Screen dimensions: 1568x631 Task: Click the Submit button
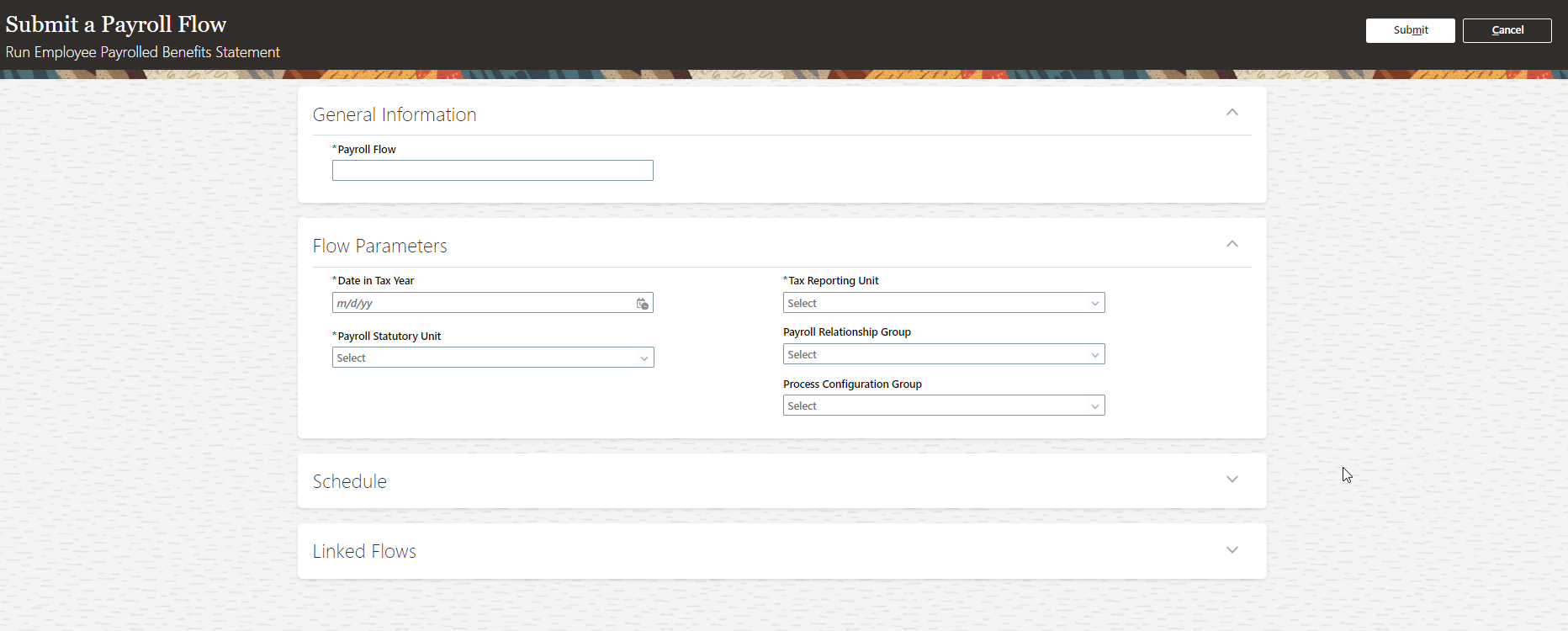[1410, 30]
